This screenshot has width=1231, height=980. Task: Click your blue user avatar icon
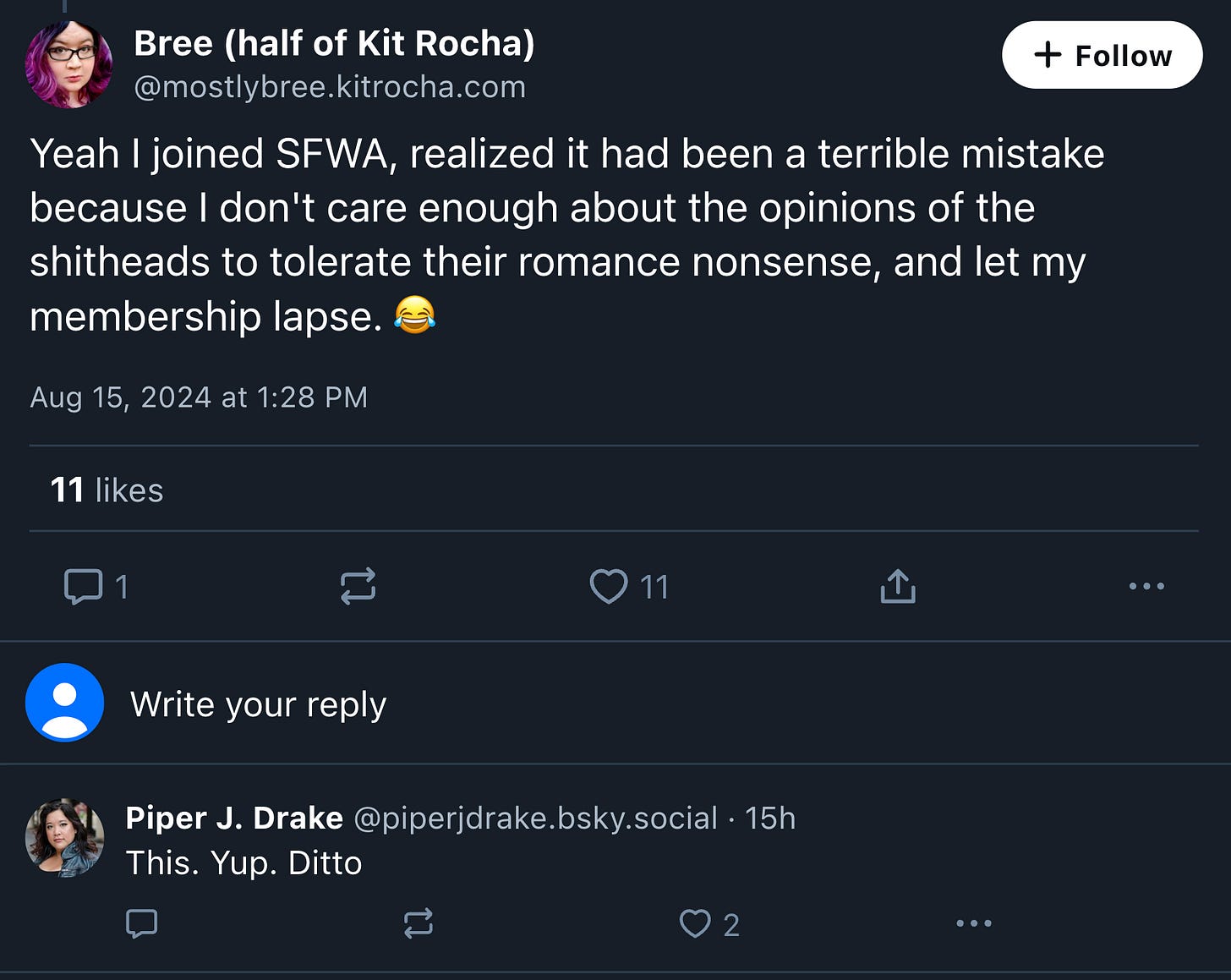(x=65, y=703)
